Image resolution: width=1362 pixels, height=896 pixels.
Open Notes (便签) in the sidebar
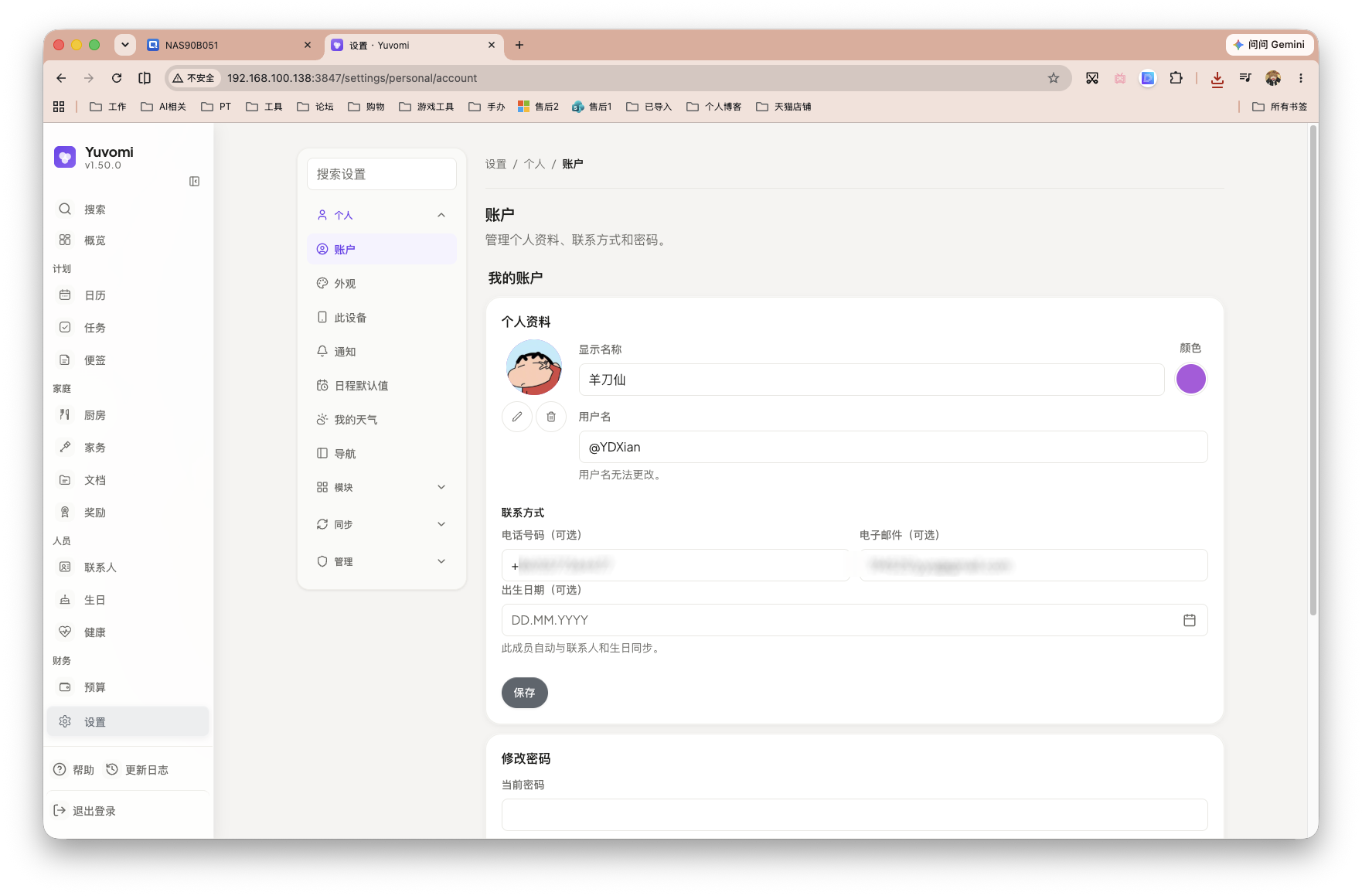click(x=128, y=360)
